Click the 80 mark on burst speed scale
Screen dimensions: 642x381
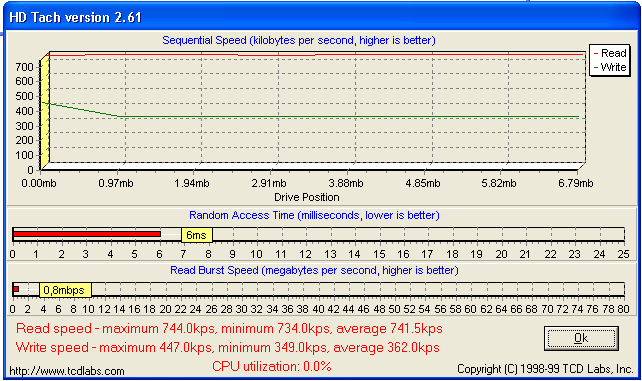[x=623, y=309]
